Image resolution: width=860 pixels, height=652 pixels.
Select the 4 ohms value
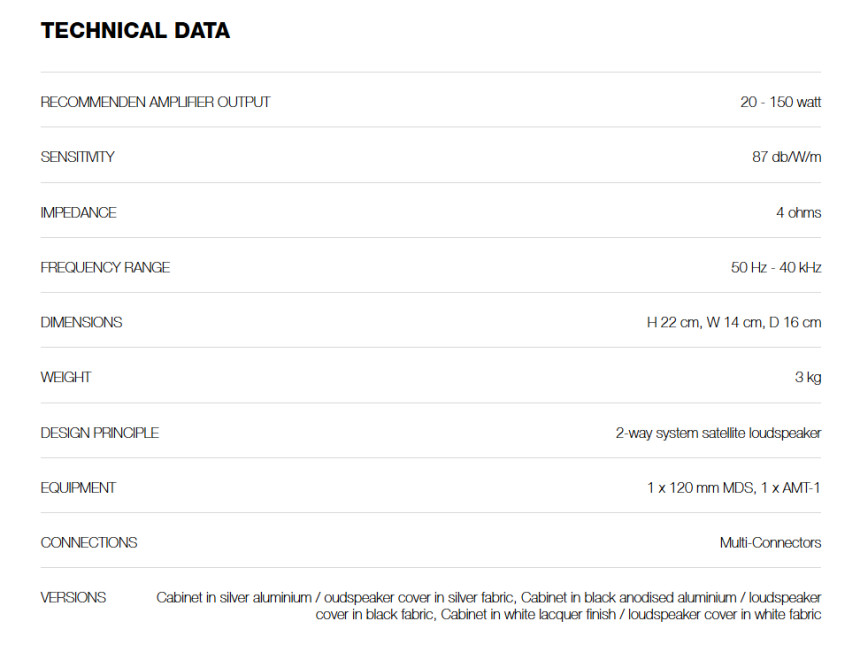798,212
